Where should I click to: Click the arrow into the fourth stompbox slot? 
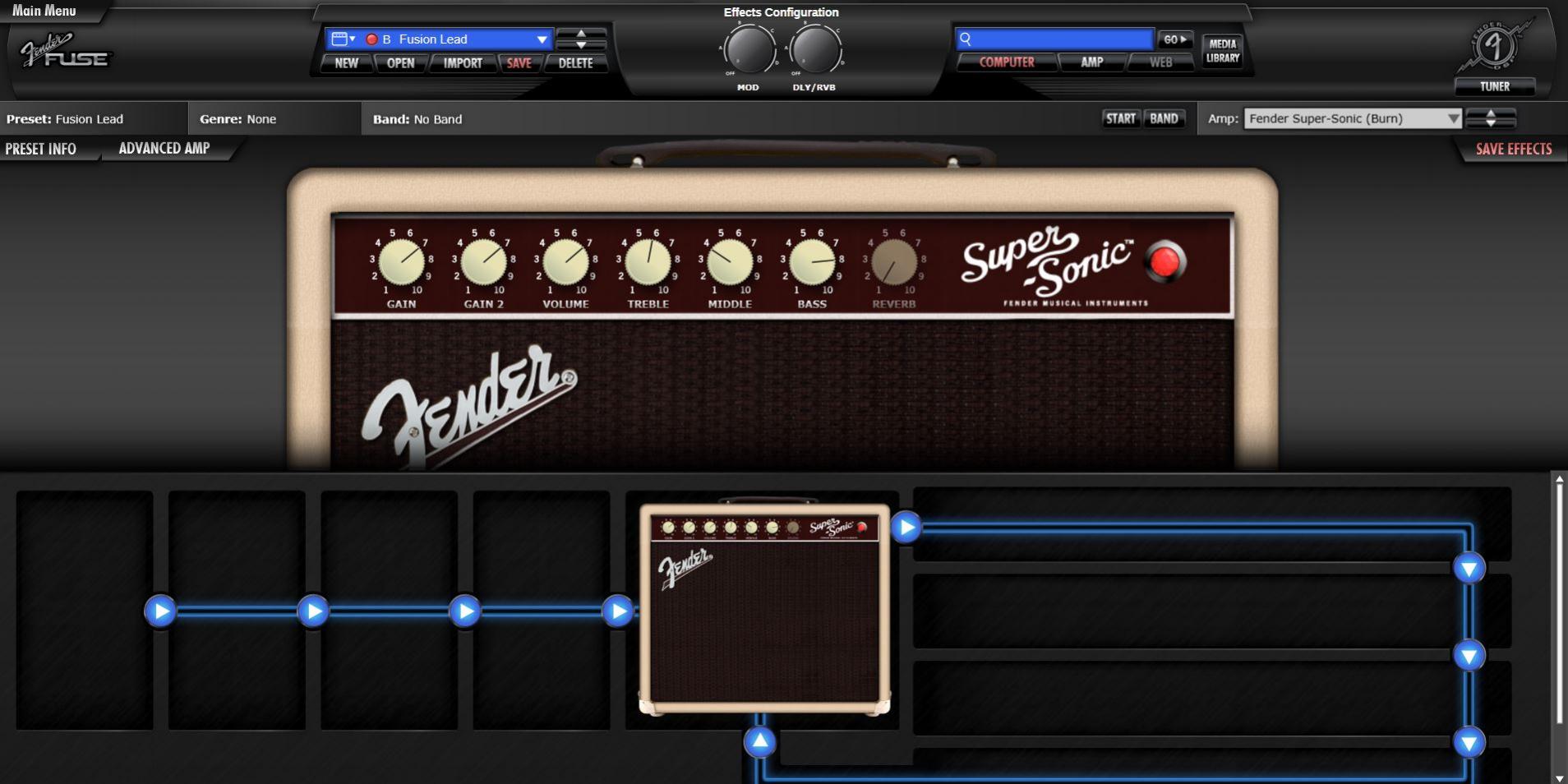(x=617, y=611)
